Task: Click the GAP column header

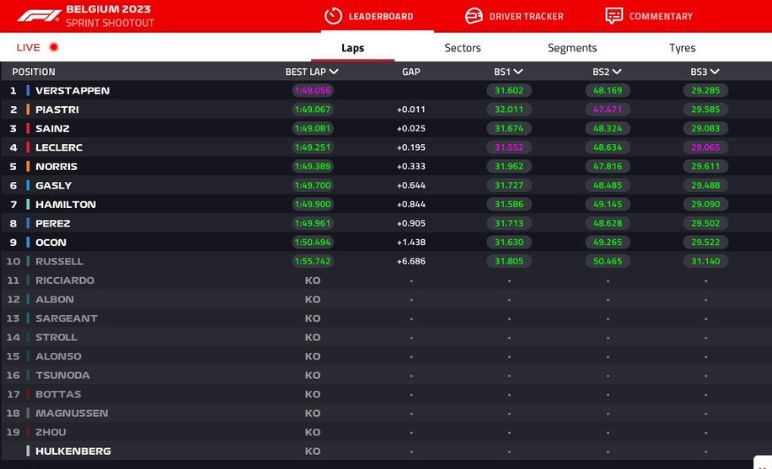Action: click(411, 72)
